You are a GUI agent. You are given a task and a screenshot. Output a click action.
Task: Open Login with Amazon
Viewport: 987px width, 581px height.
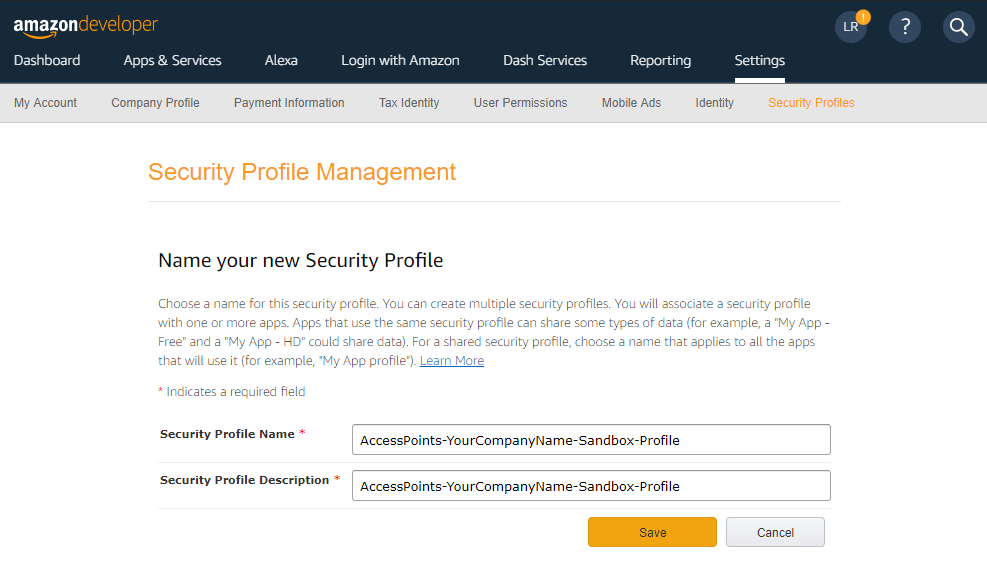pyautogui.click(x=400, y=60)
